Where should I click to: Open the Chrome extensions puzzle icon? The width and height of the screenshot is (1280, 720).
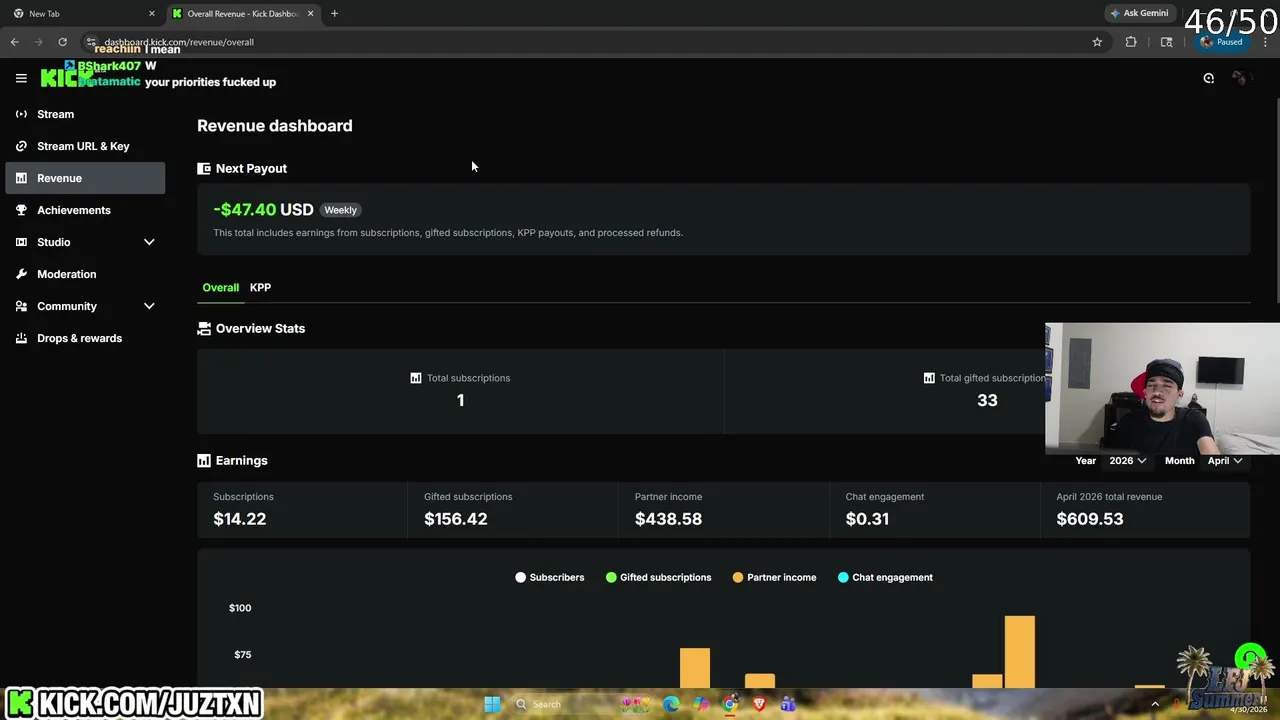[1131, 42]
